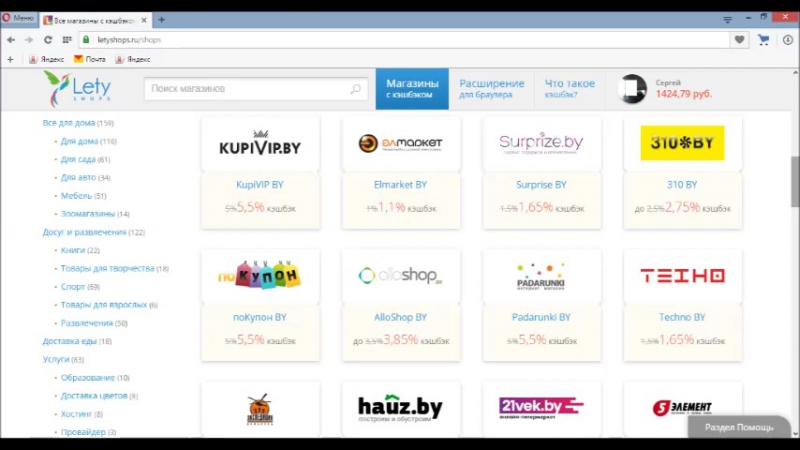Open subcategory Товары для творчества
800x450 pixels.
(x=107, y=268)
